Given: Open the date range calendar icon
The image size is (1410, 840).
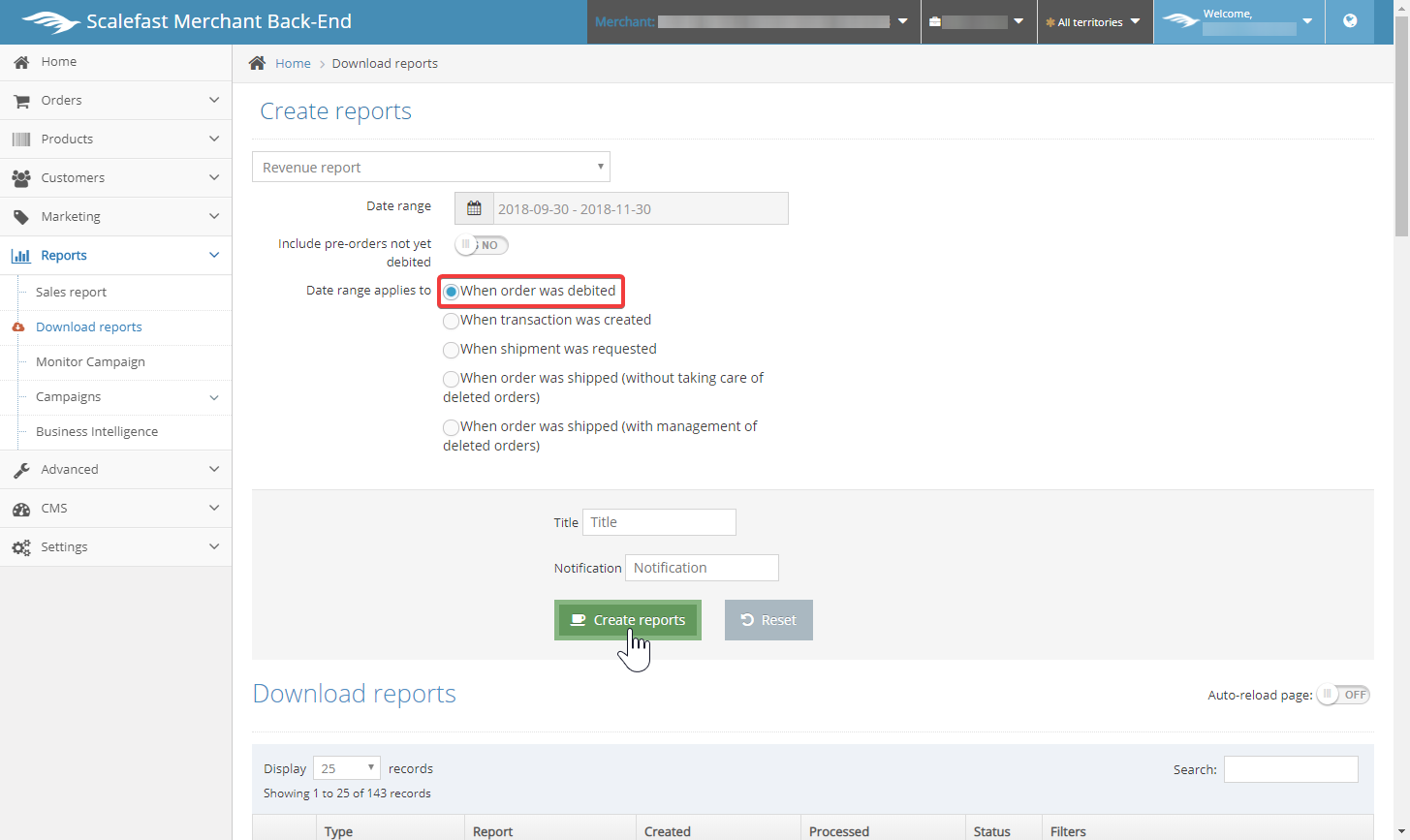Looking at the screenshot, I should 474,208.
